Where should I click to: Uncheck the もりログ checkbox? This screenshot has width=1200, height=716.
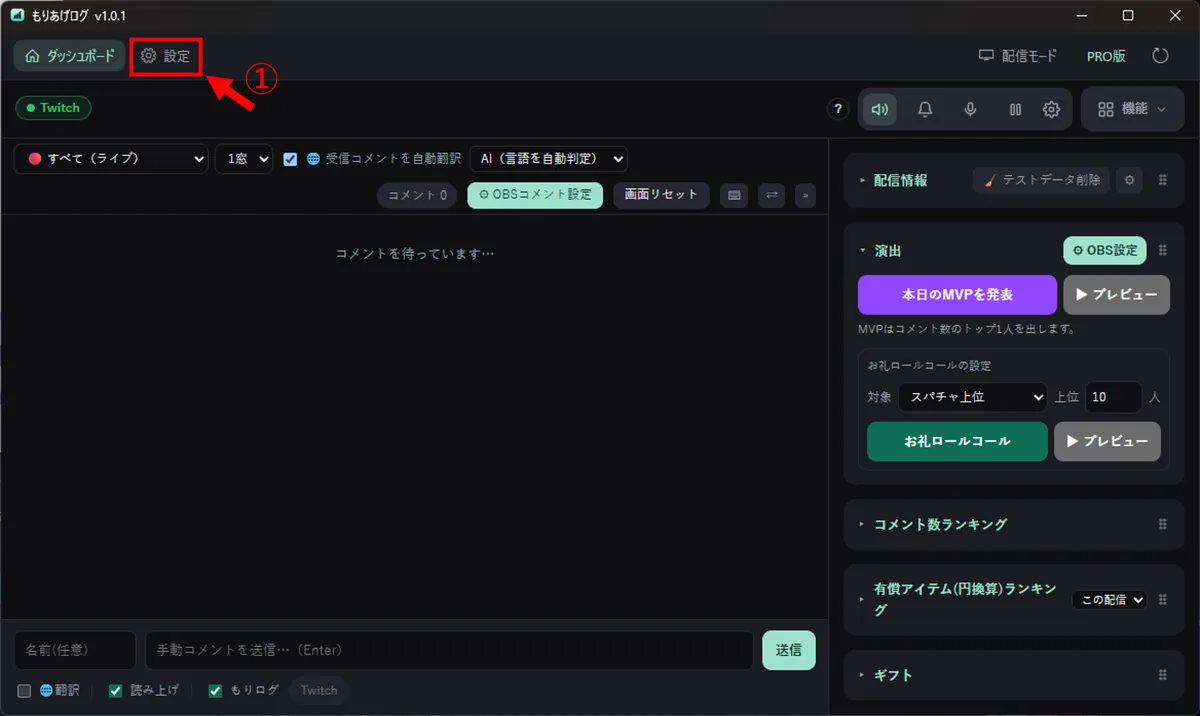(215, 691)
